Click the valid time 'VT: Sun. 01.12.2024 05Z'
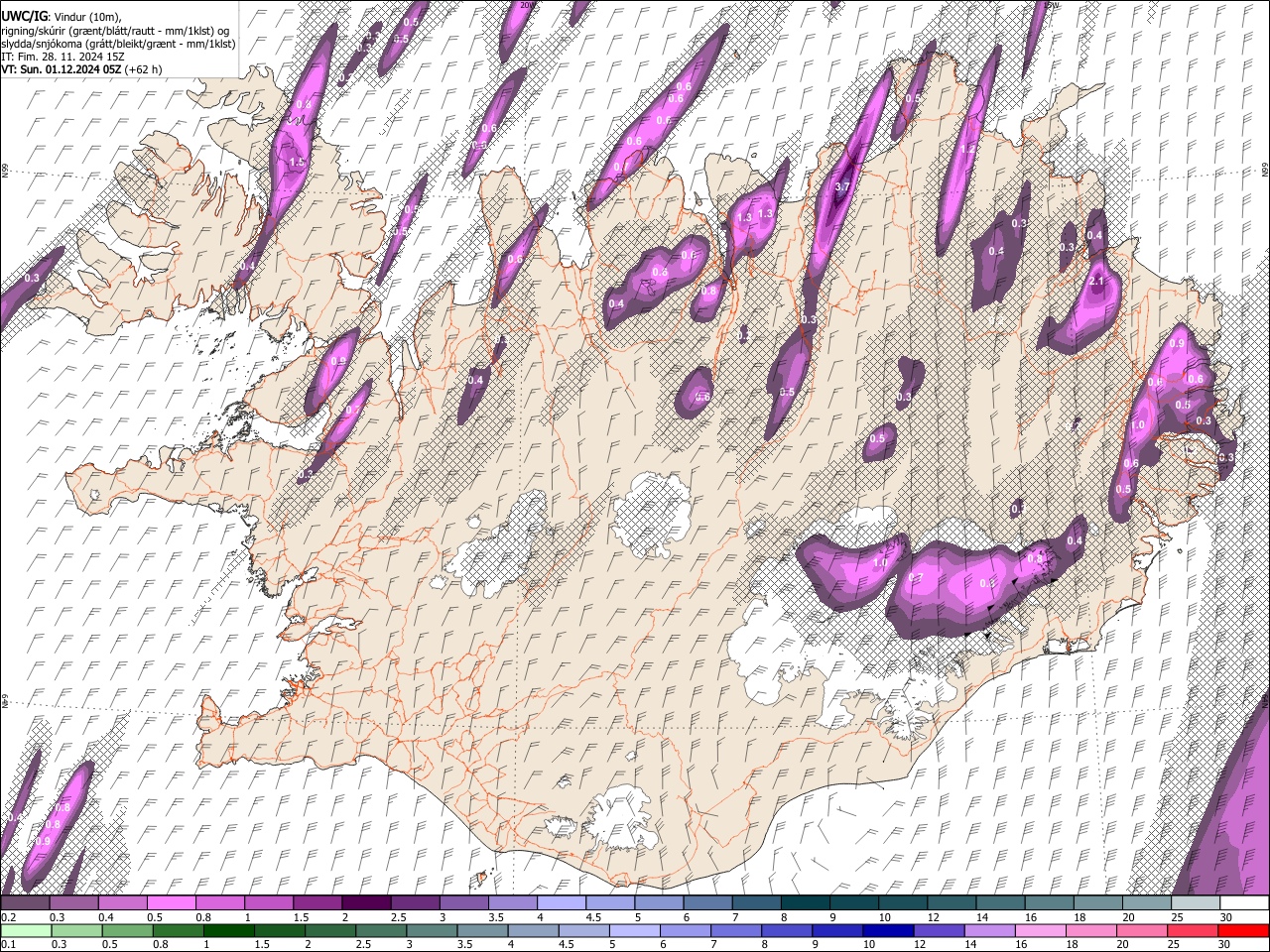1270x952 pixels. (62, 69)
